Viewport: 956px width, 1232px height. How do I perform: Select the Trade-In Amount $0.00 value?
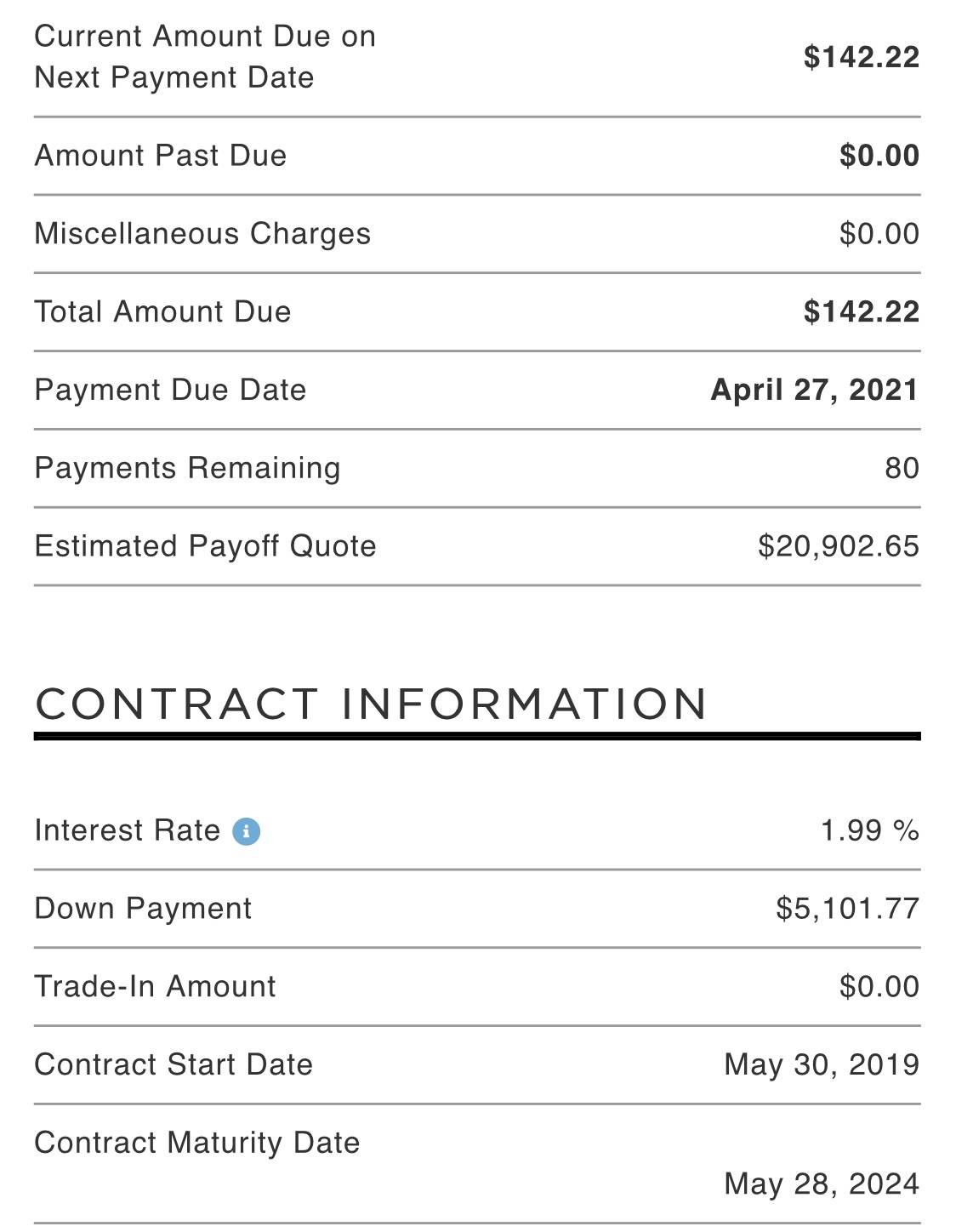(x=879, y=987)
